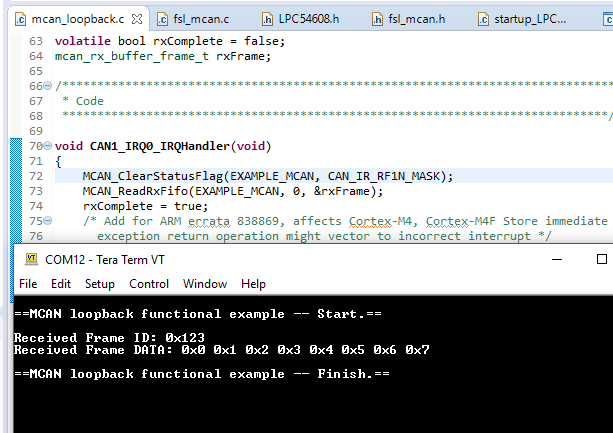This screenshot has height=433, width=613.
Task: Click the C file icon on fsl_mcan.c tab
Action: click(x=162, y=19)
